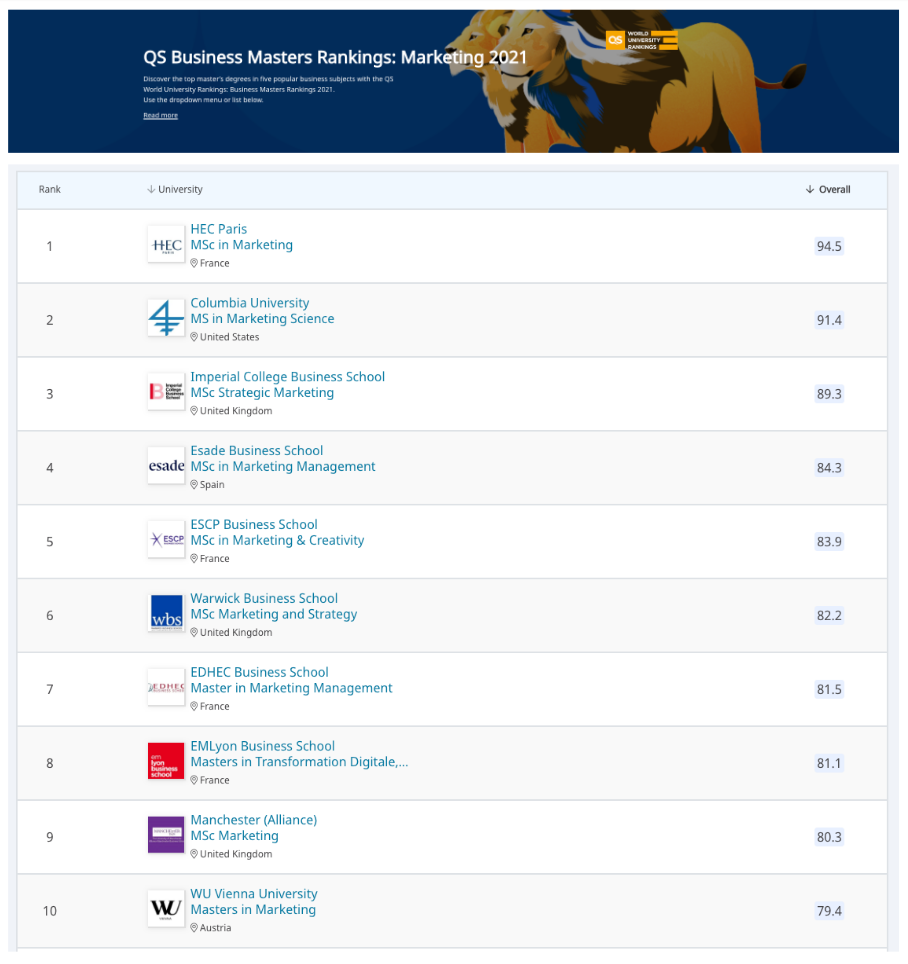908x964 pixels.
Task: Click the Imperial College Business School logo
Action: pos(166,392)
